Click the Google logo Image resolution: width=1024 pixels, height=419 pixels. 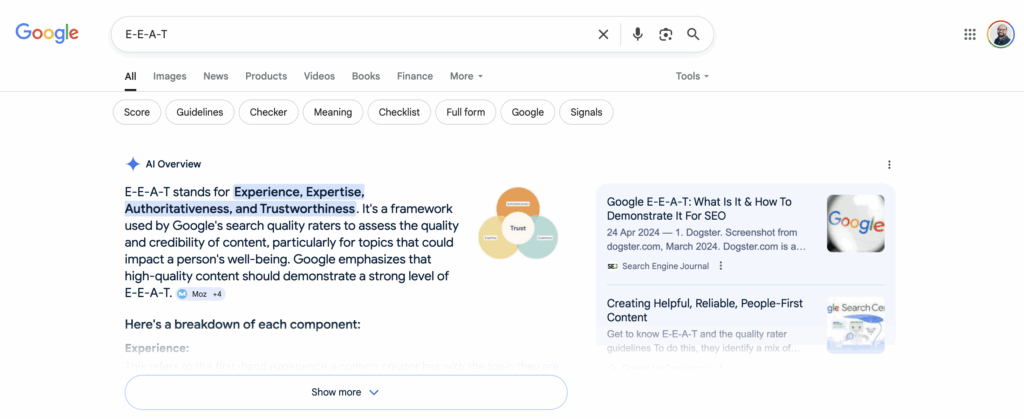tap(47, 33)
